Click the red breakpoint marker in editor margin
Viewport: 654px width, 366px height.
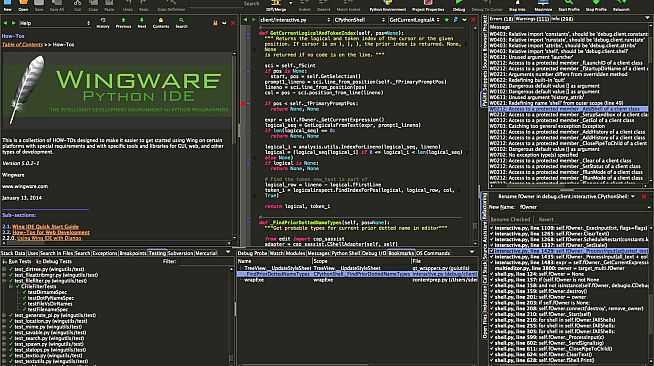click(x=243, y=103)
